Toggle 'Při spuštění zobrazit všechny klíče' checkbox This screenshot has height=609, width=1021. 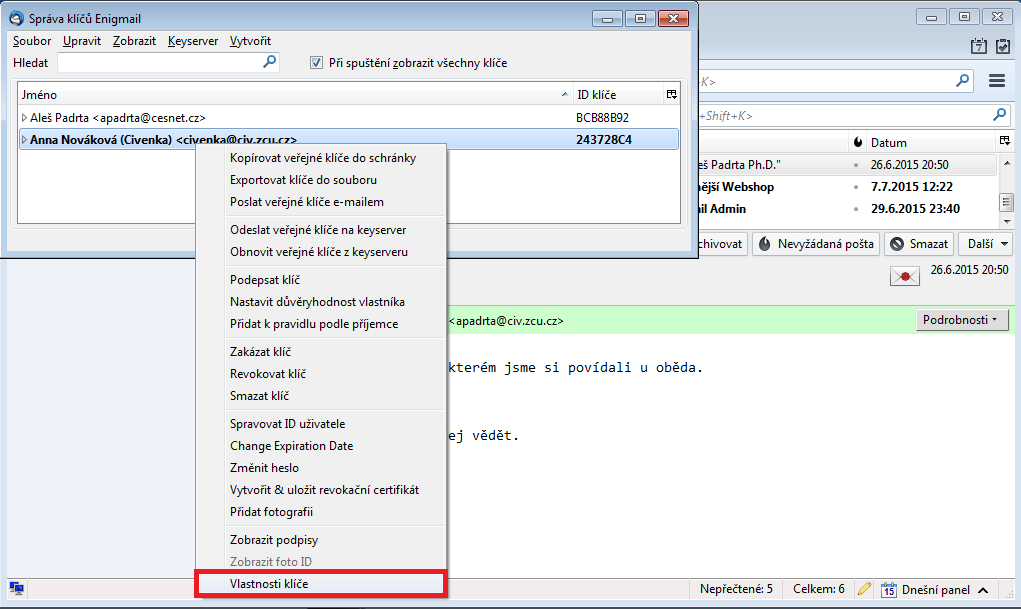point(316,63)
